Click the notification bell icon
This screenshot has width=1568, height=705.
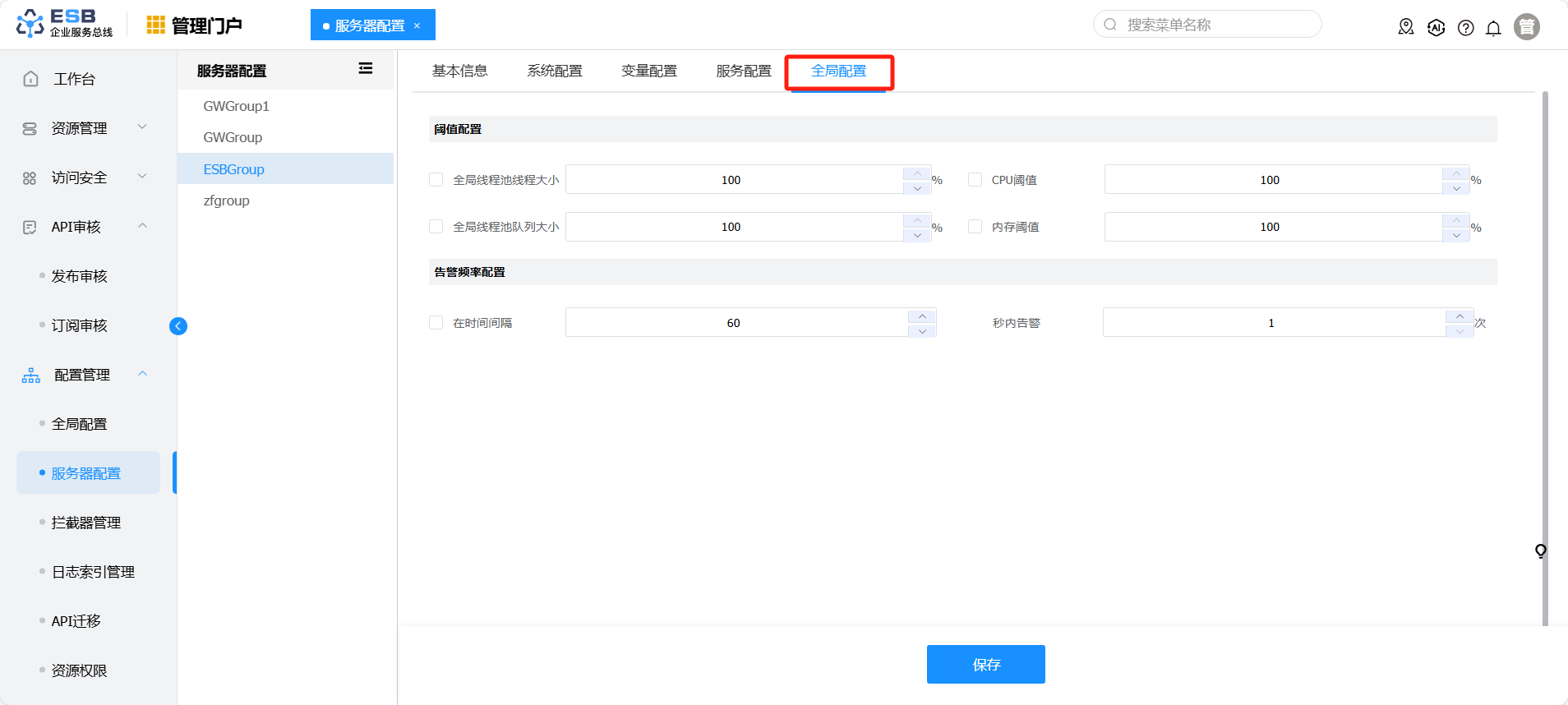(x=1493, y=28)
